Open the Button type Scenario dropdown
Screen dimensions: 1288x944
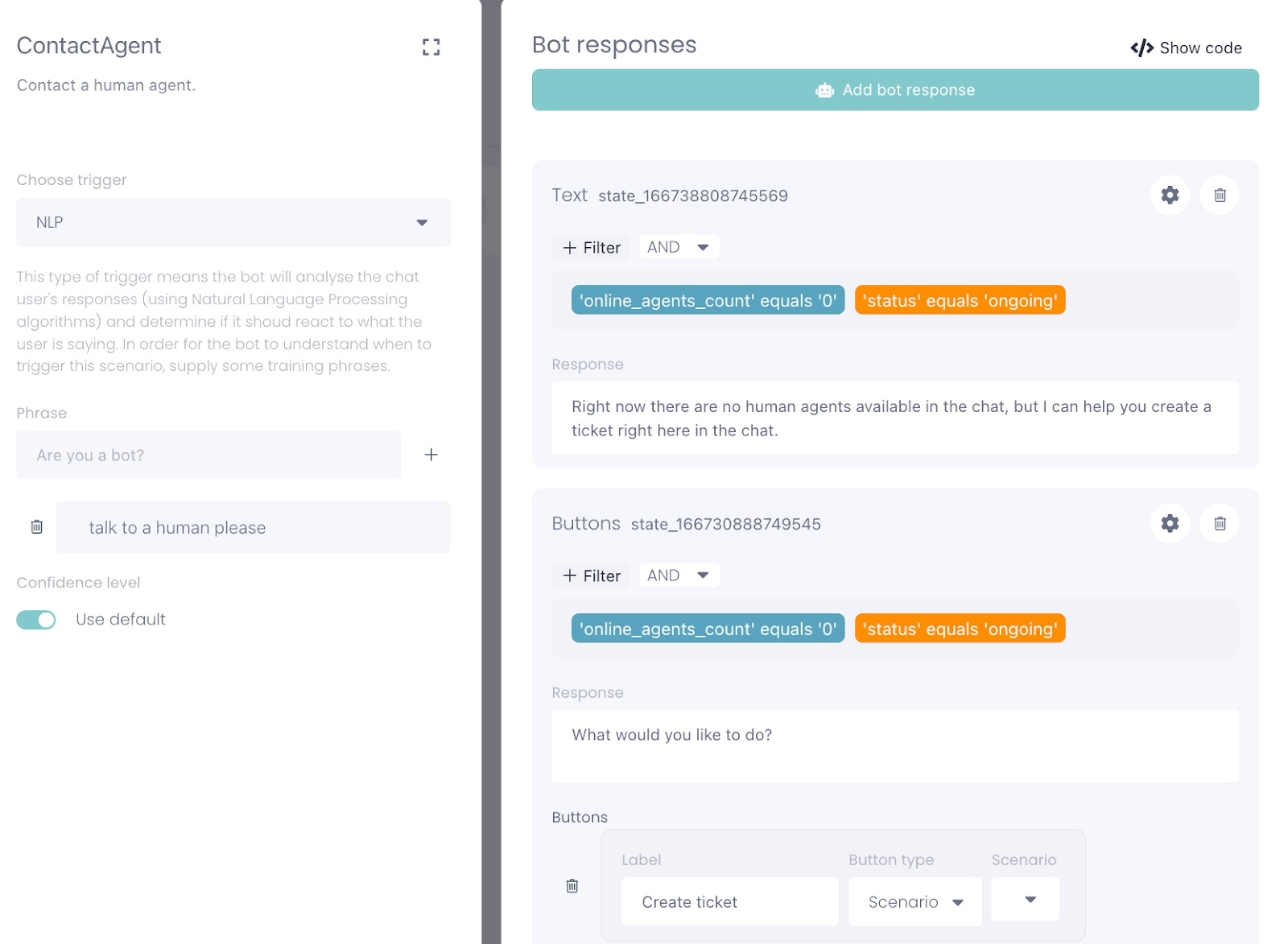pyautogui.click(x=914, y=902)
